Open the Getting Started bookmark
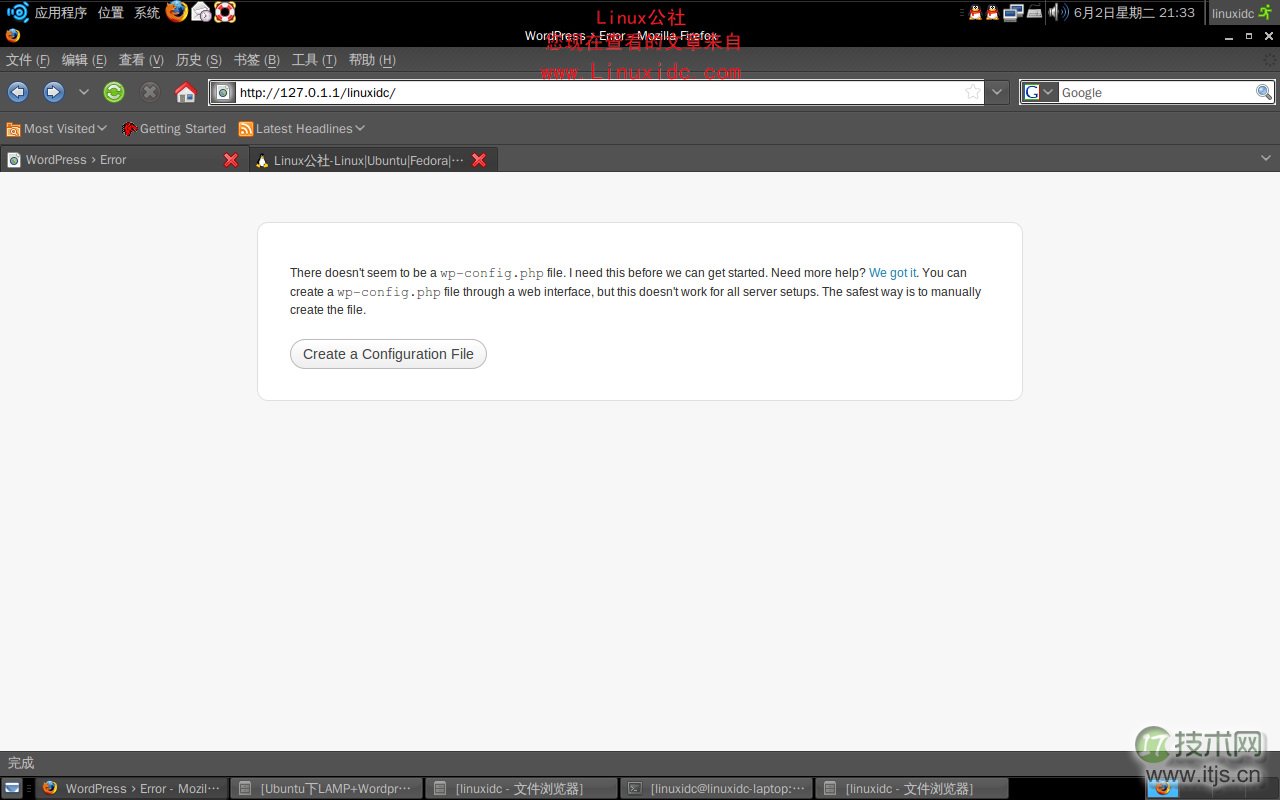 click(x=174, y=128)
